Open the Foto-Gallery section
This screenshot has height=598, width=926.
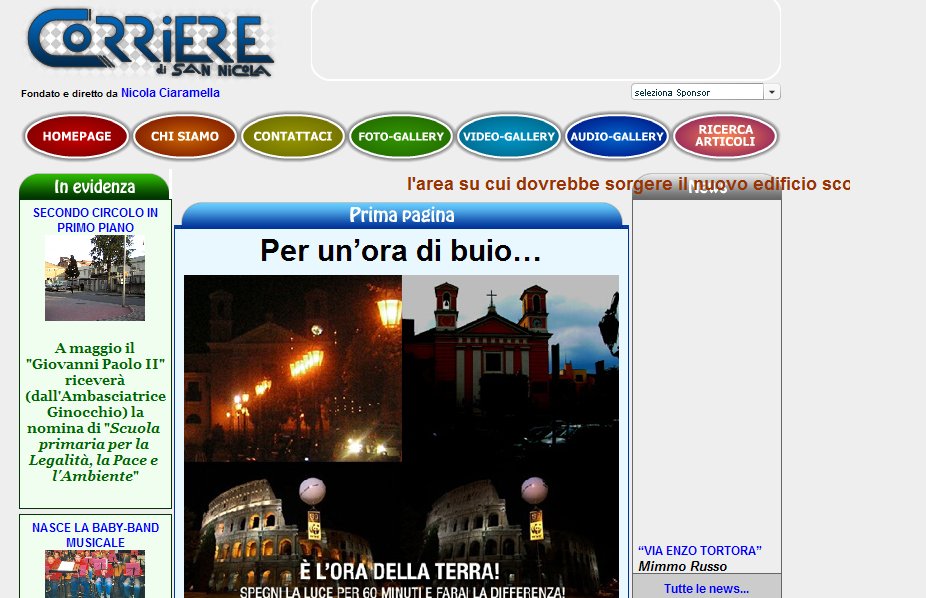[401, 136]
